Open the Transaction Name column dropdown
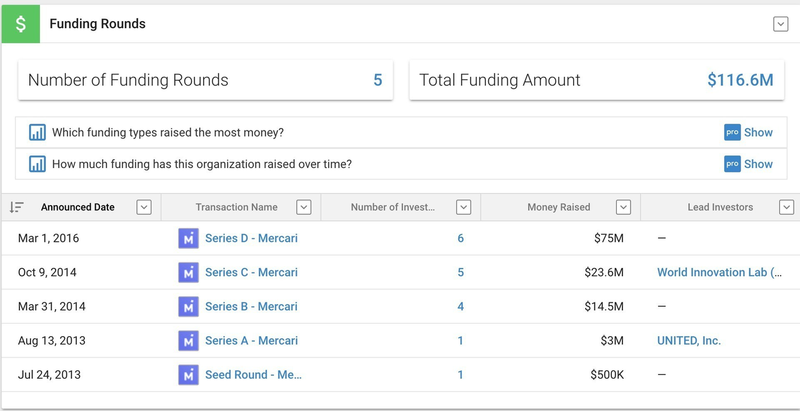Screen dimensions: 800x411 pyautogui.click(x=304, y=207)
